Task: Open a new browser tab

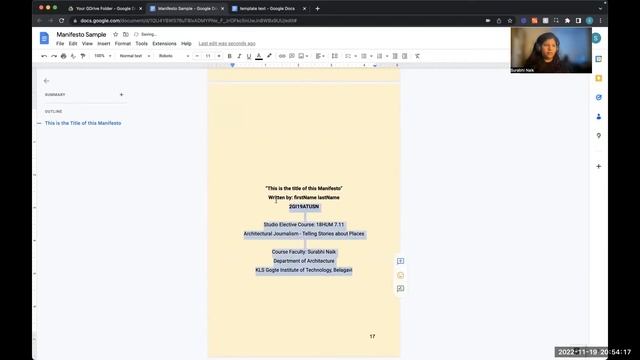Action: point(318,8)
